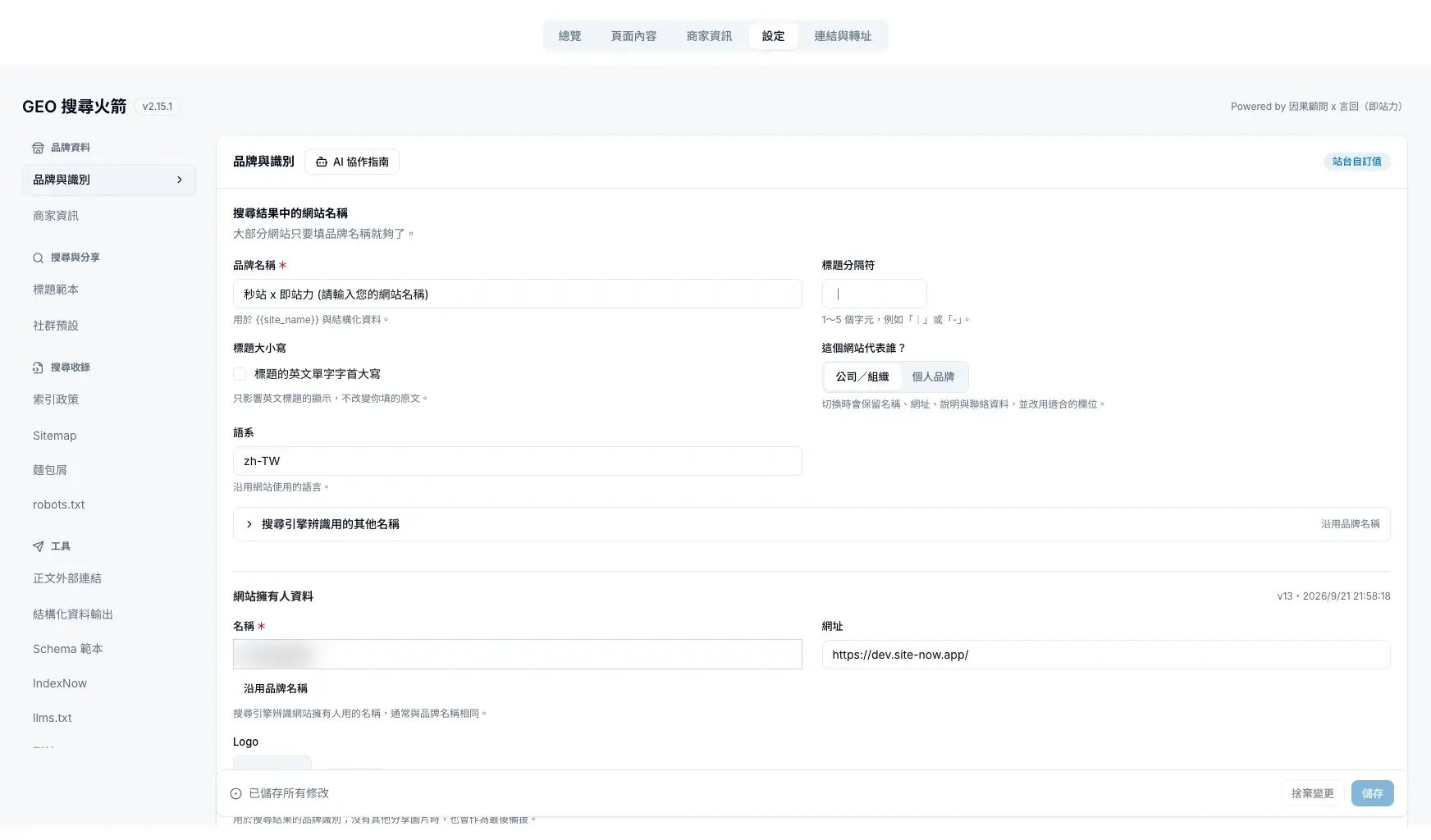Click 沿用品牌名稱 under the owner name field
Image resolution: width=1431 pixels, height=840 pixels.
click(276, 688)
